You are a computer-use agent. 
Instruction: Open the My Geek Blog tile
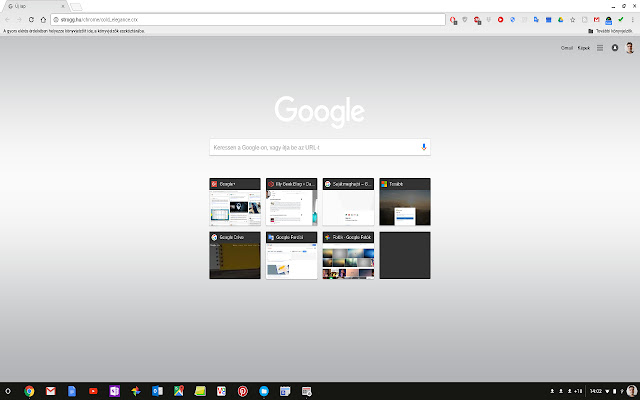point(291,202)
